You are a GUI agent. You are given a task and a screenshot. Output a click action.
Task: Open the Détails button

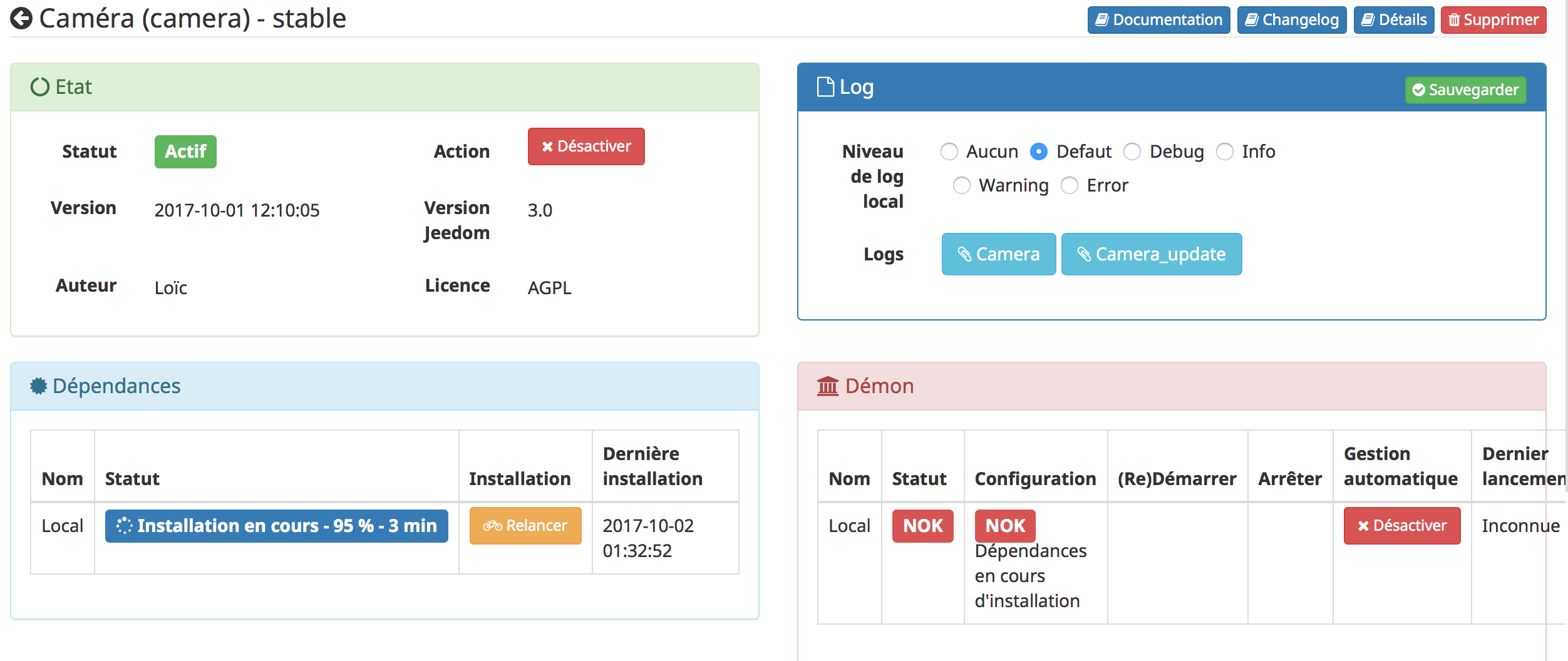1394,20
